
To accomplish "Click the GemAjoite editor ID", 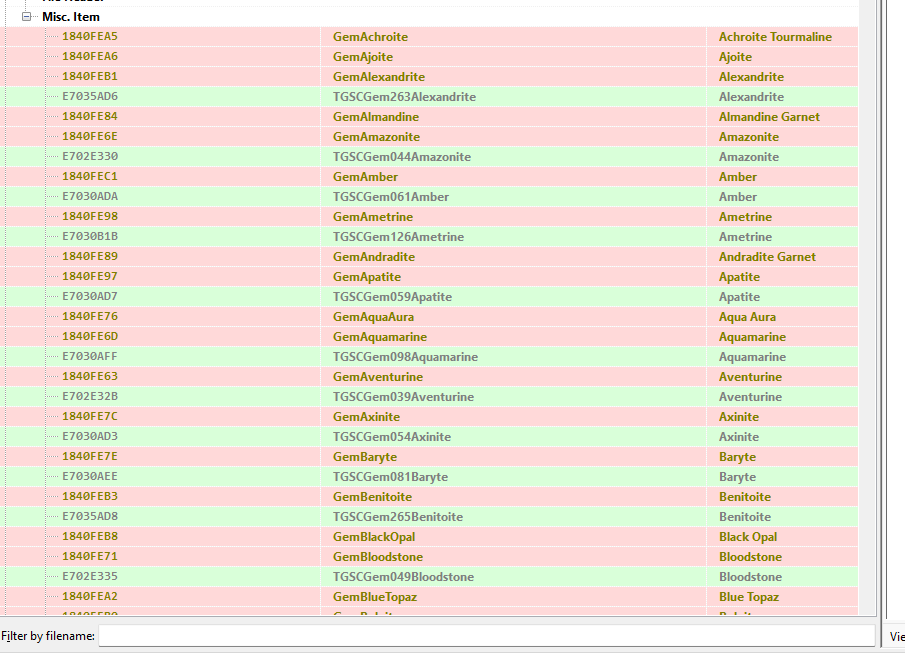I will (363, 57).
